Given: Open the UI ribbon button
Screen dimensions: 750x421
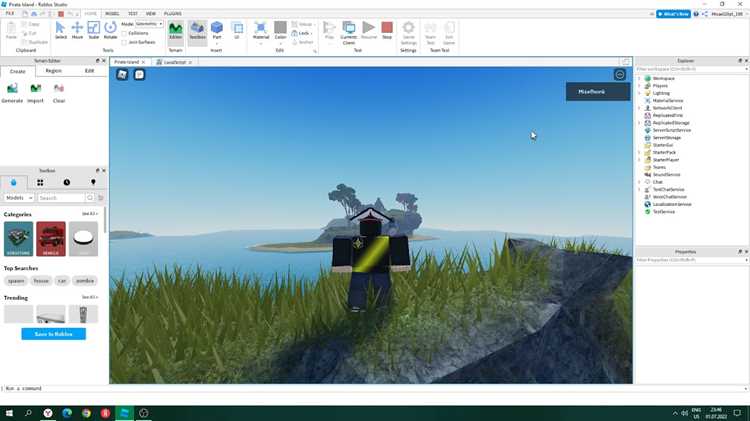Looking at the screenshot, I should point(237,31).
